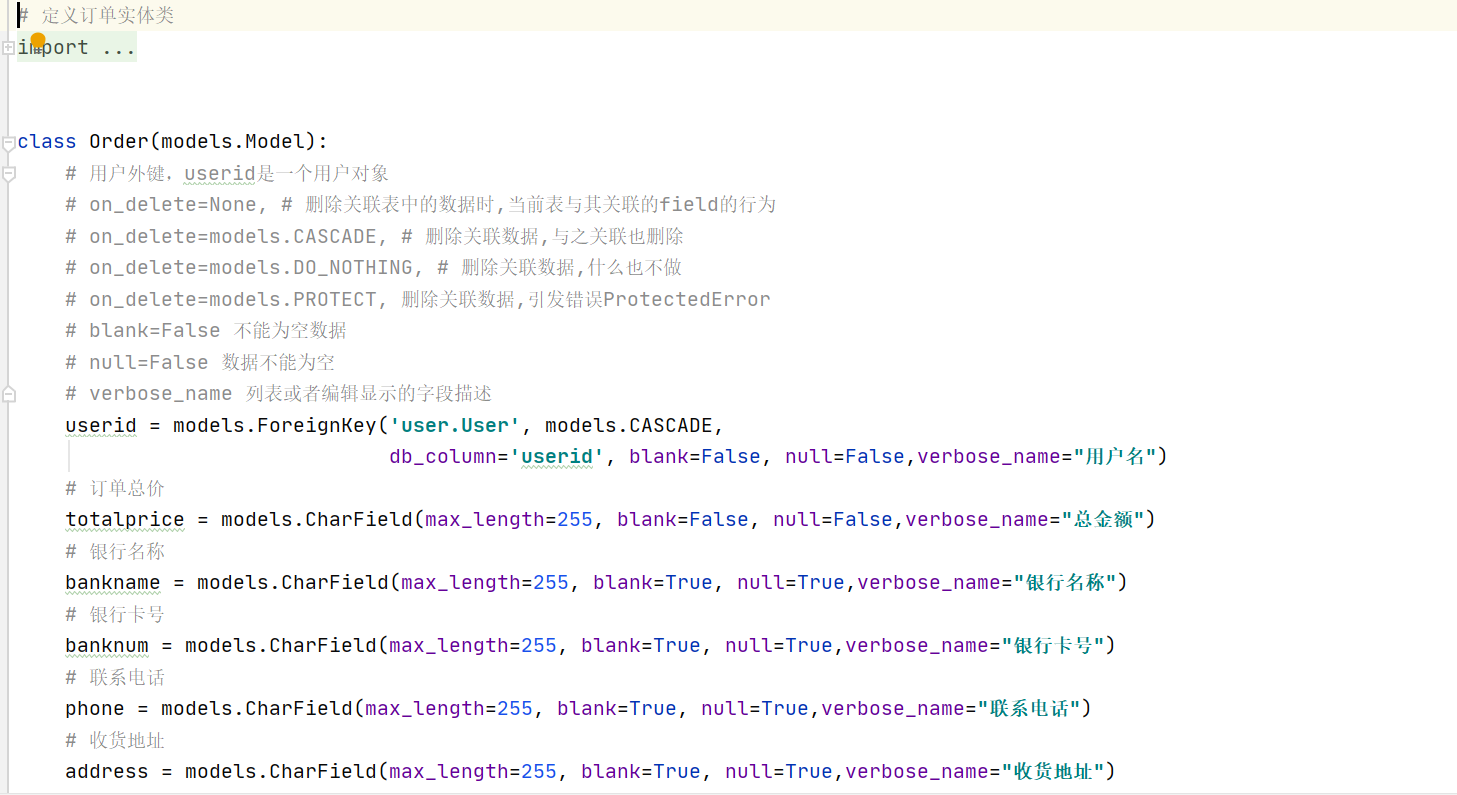Click fold end marker beside verbose_name comment
The image size is (1457, 795).
click(x=8, y=394)
